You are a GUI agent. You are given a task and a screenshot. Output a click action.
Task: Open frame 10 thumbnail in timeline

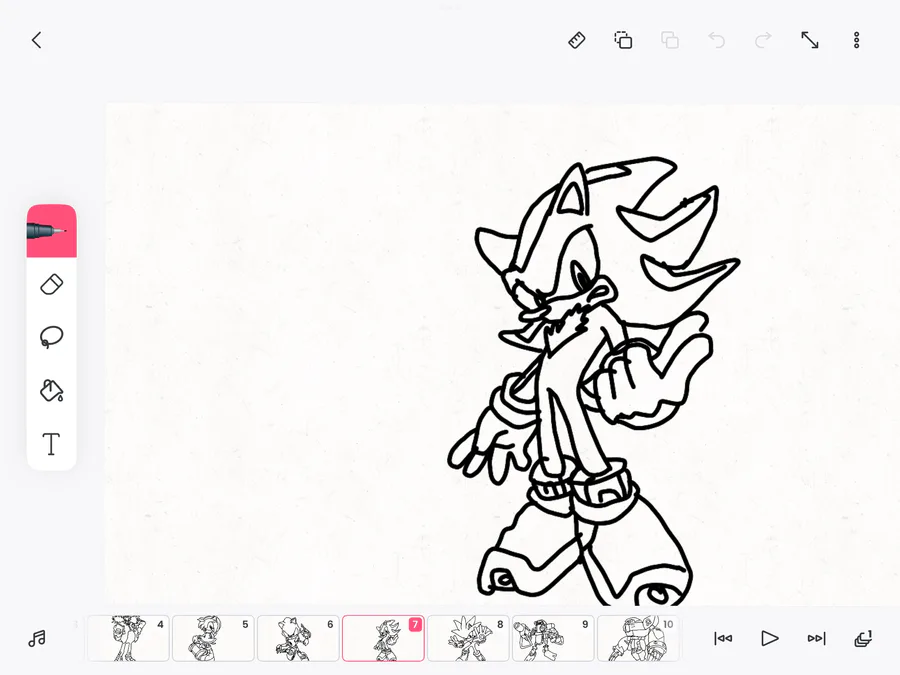point(638,638)
